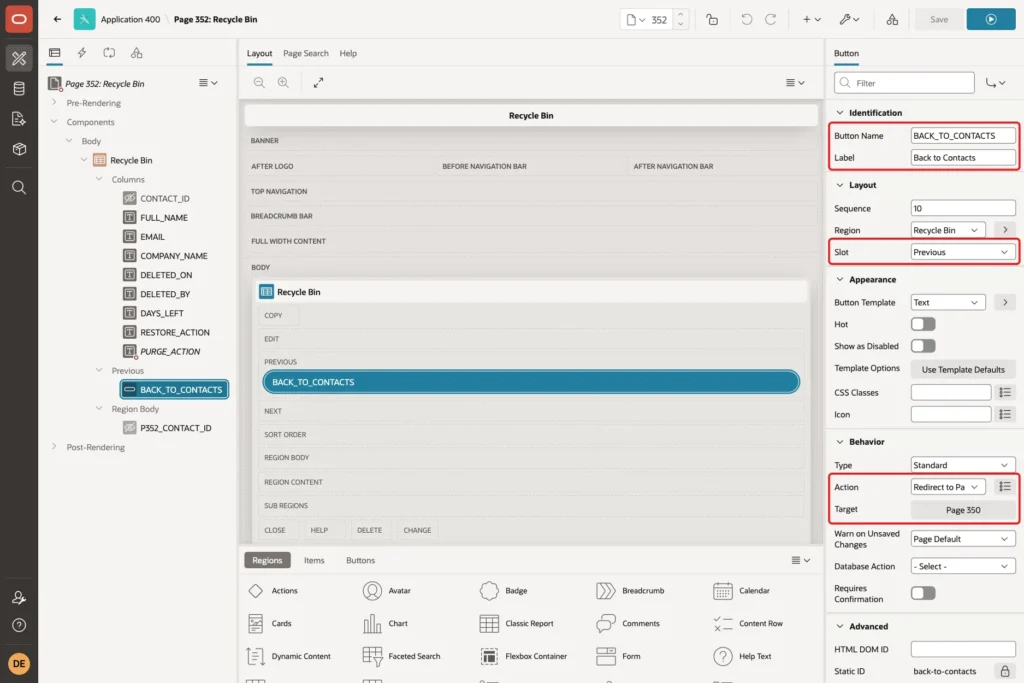Undo the last change
Viewport: 1024px width, 683px height.
tap(746, 20)
